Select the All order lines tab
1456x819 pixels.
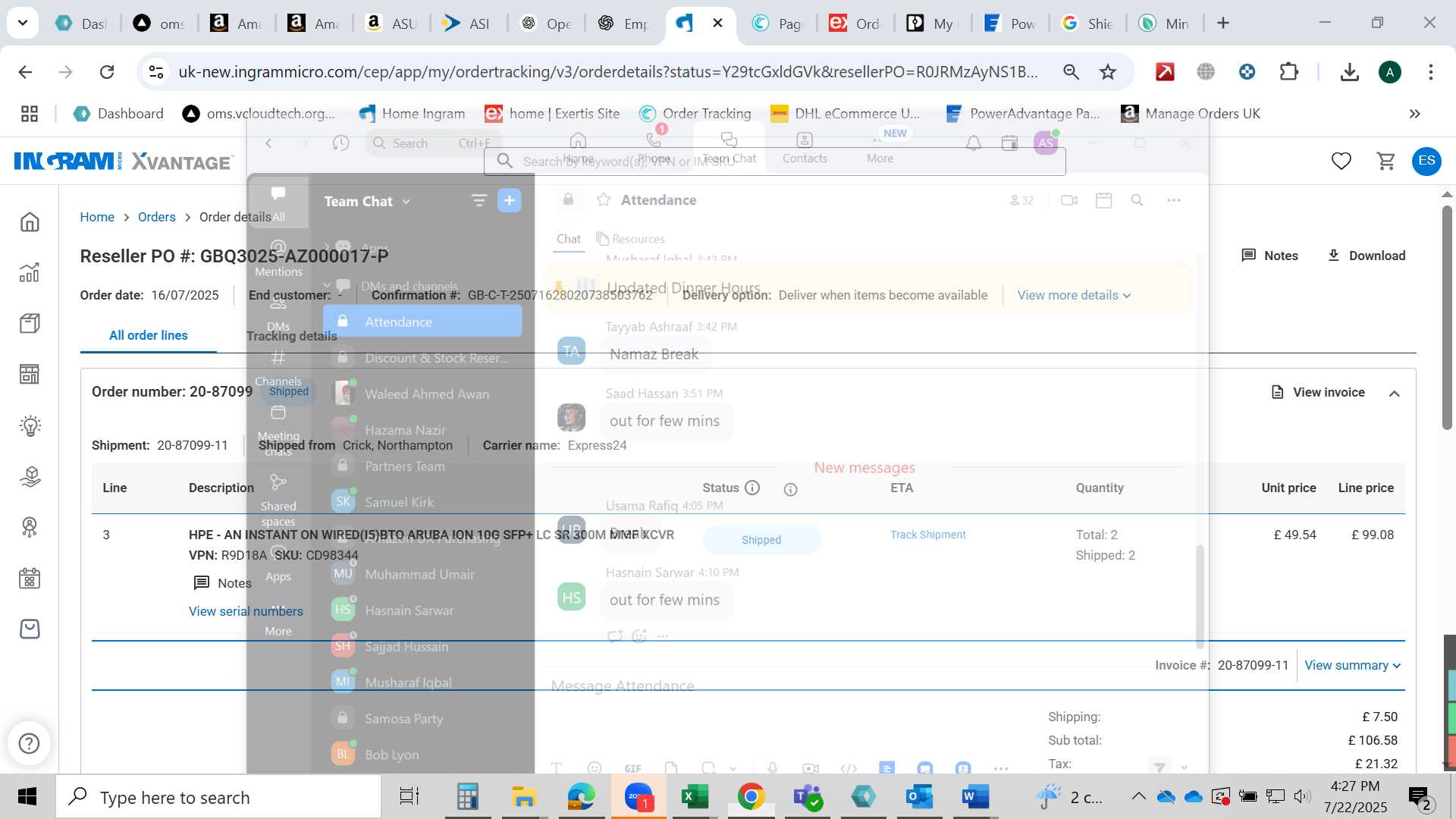click(x=149, y=335)
